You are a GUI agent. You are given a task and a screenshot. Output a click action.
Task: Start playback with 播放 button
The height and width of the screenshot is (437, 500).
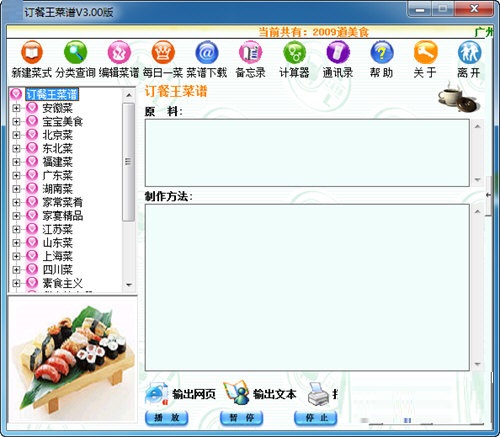(x=167, y=418)
